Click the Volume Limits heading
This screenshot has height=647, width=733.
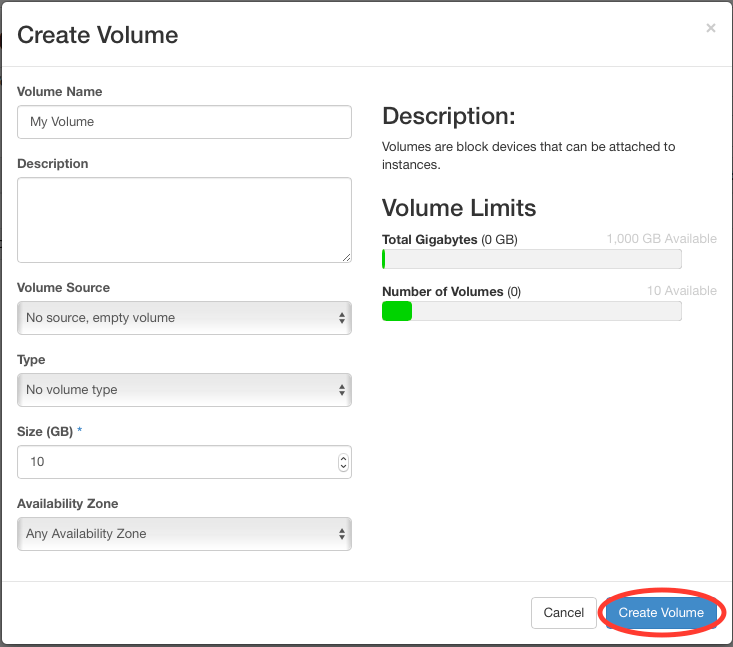(x=459, y=208)
